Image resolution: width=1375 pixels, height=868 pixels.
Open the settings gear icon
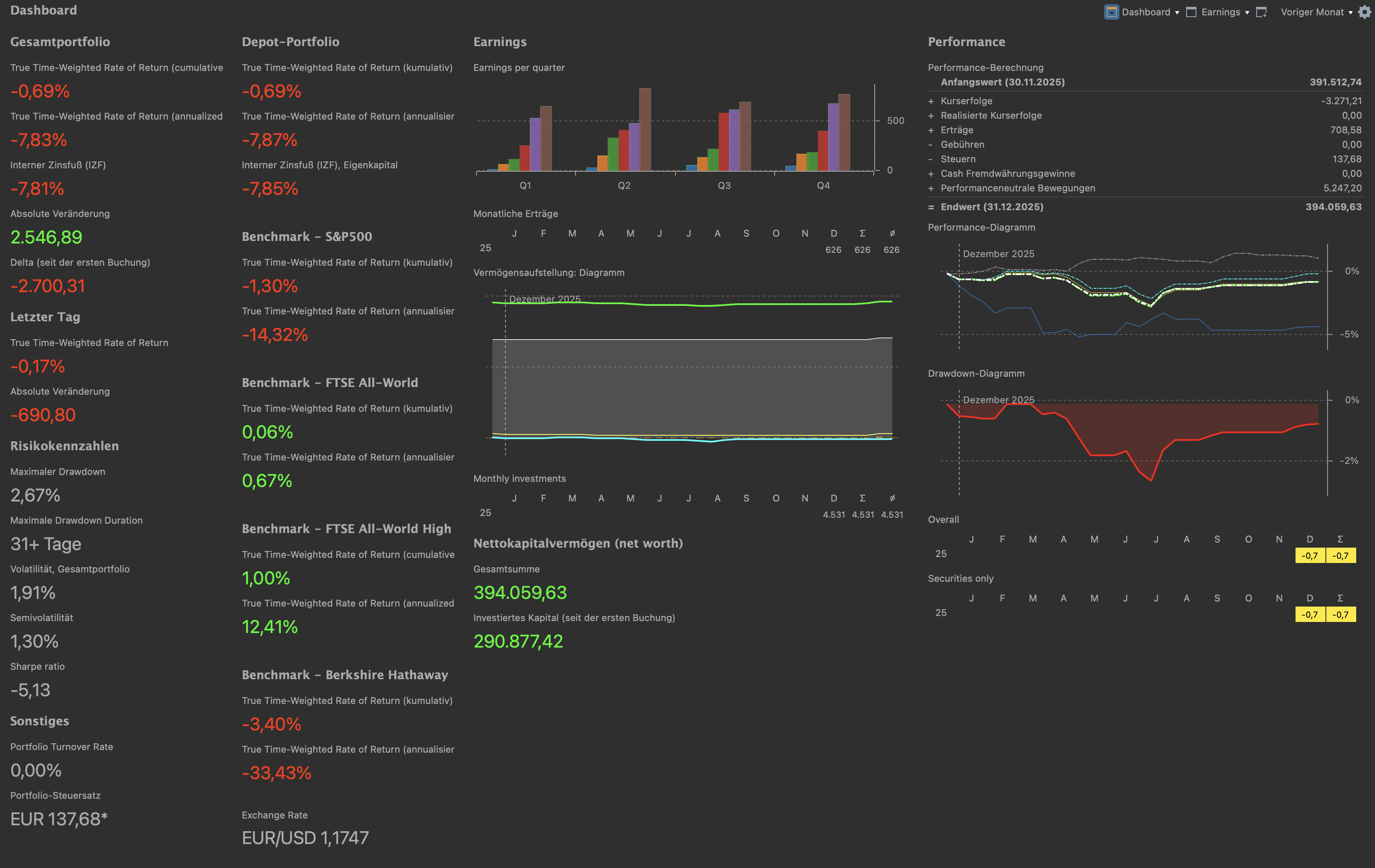coord(1364,12)
